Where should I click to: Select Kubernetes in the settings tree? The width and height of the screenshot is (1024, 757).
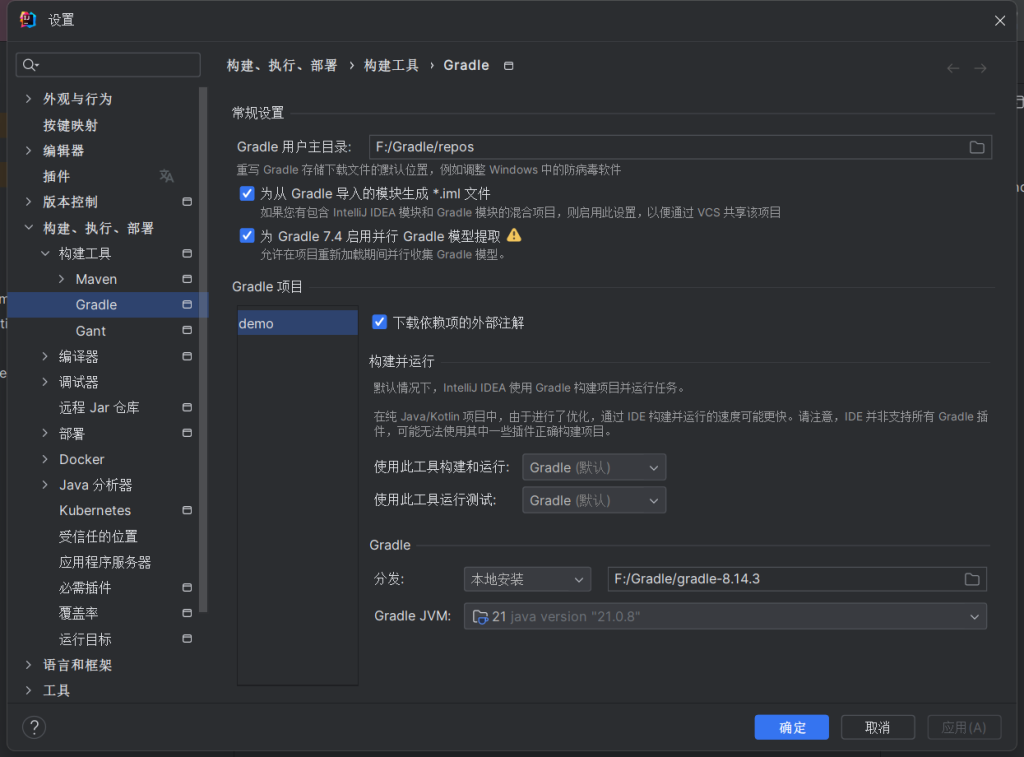tap(95, 510)
